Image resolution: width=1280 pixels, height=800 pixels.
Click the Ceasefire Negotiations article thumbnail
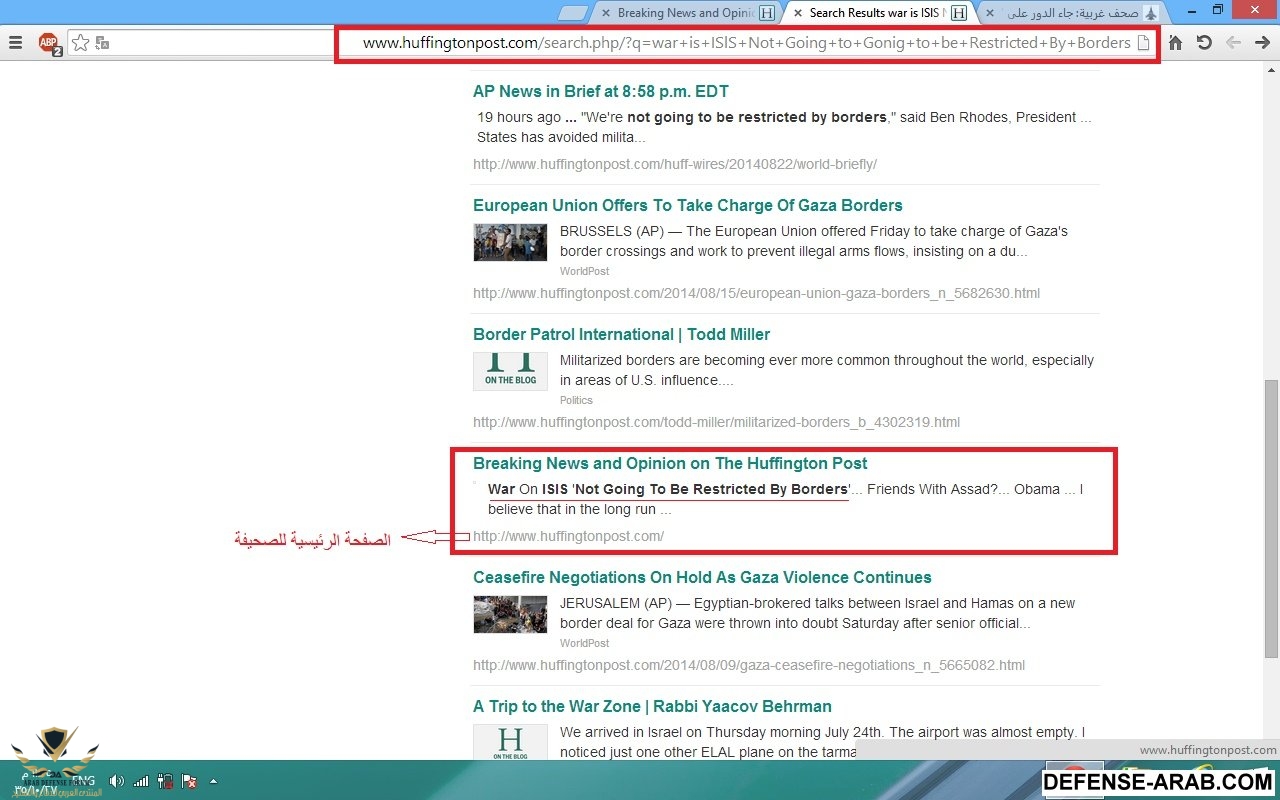click(x=510, y=614)
